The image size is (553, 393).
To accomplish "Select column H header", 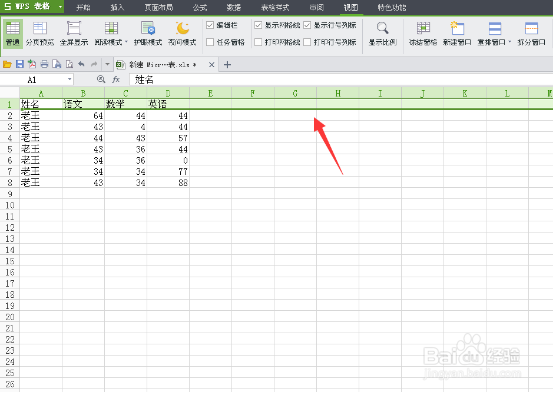I will point(338,93).
